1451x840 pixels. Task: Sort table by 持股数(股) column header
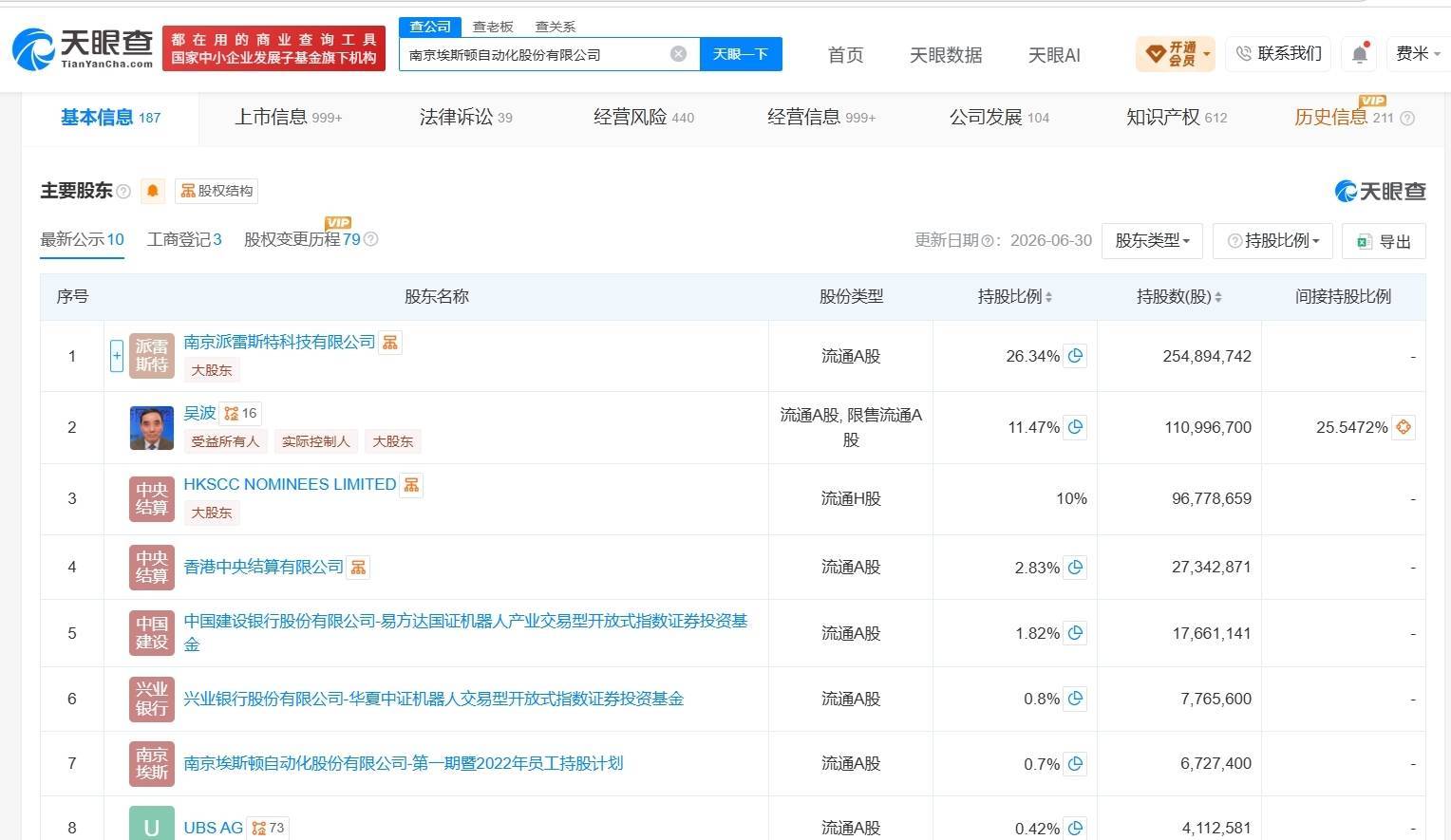1178,297
